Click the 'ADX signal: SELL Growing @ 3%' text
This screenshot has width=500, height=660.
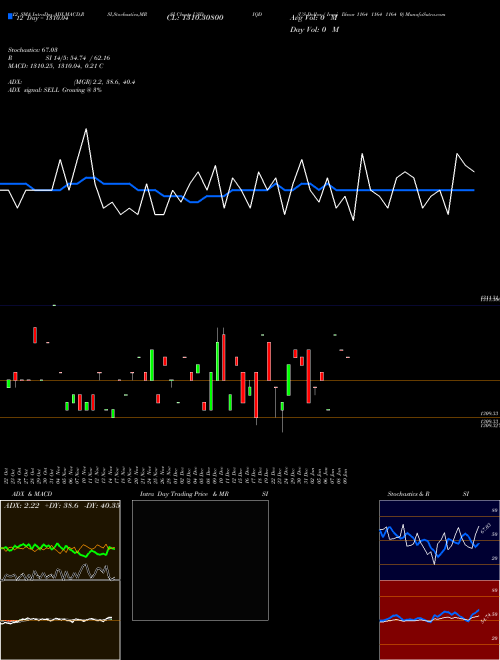coord(55,90)
